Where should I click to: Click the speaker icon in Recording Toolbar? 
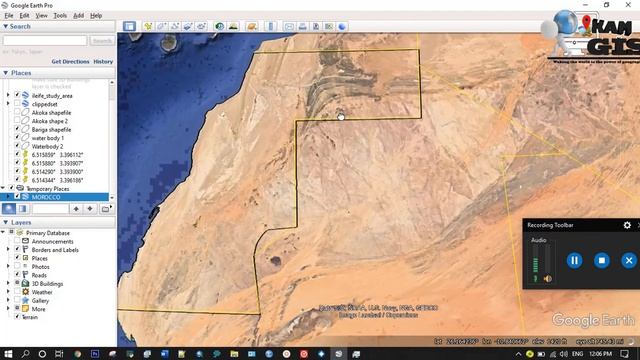tap(548, 278)
